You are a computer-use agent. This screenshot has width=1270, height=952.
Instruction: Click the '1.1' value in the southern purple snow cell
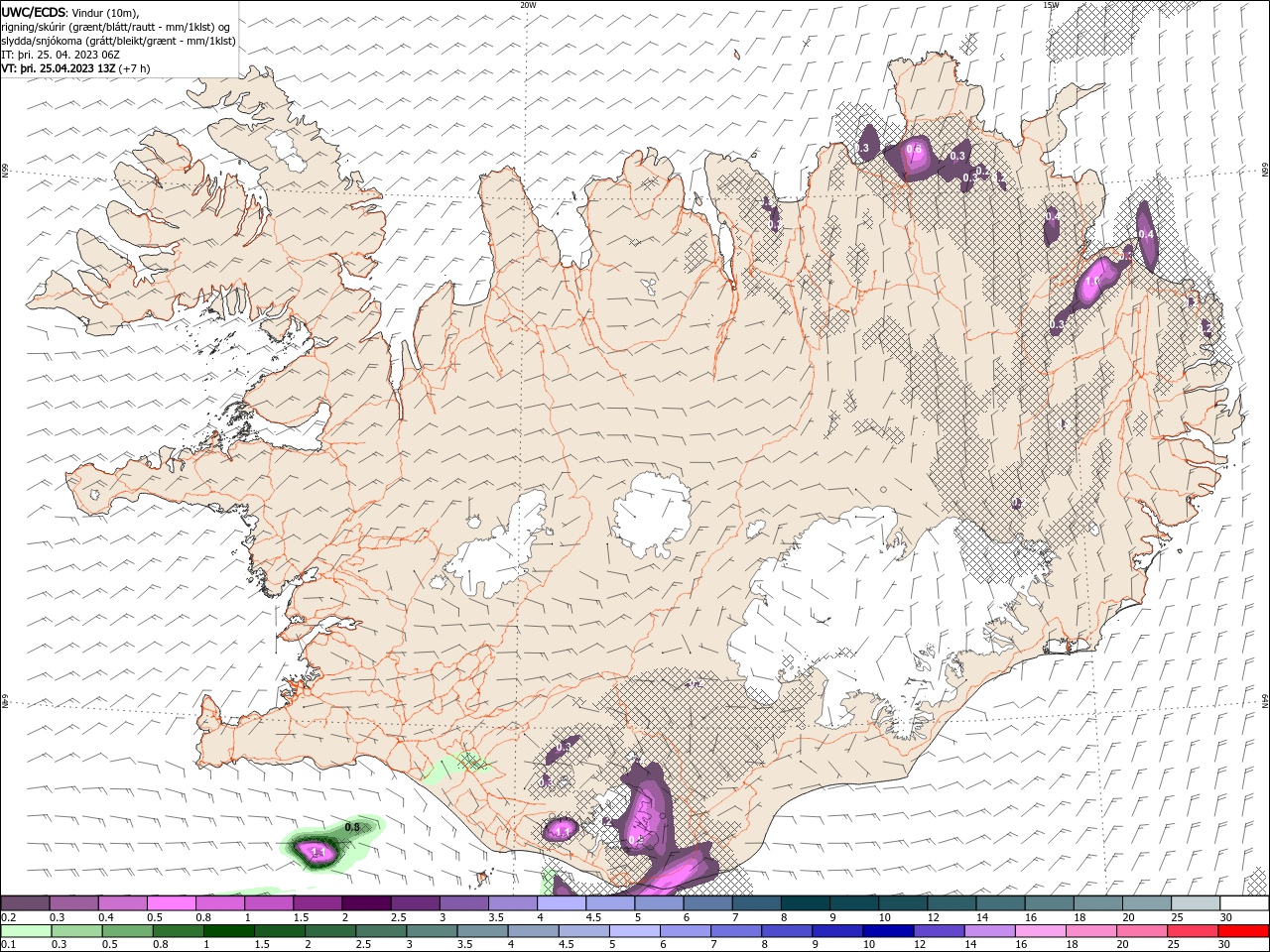point(562,831)
